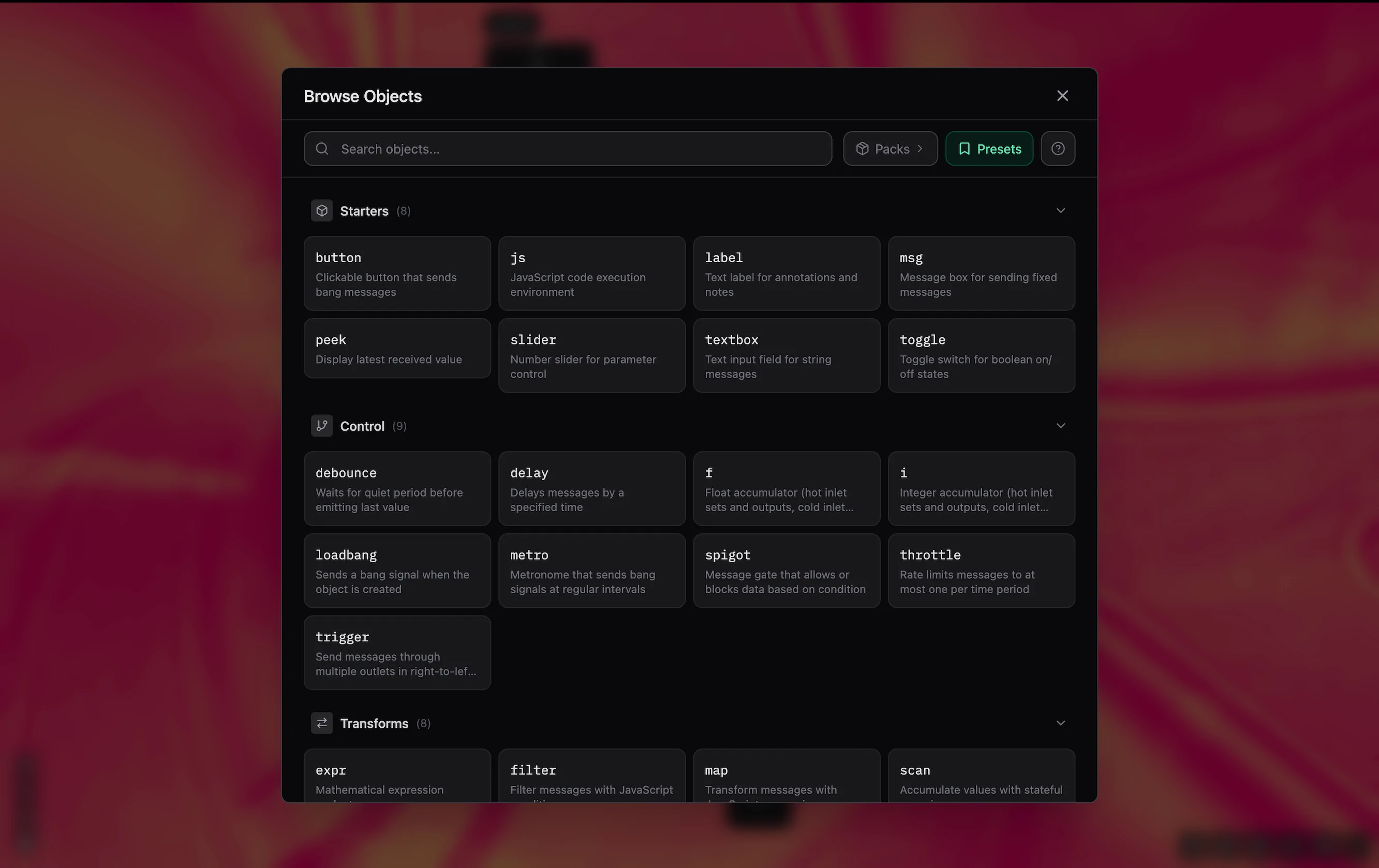Collapse the Transforms section
Screen dimensions: 1379x868
1060,723
